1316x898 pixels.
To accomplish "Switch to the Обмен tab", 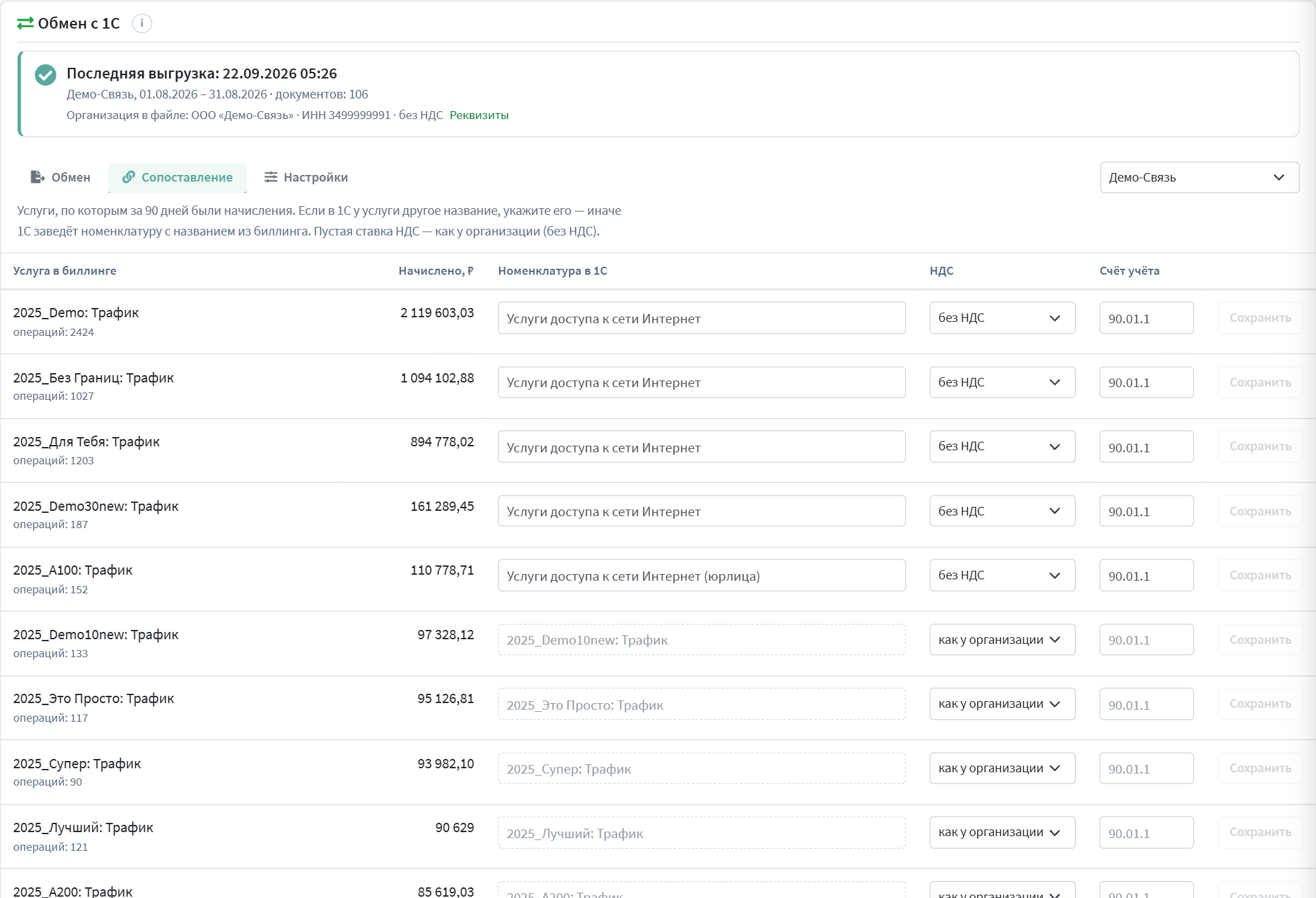I will 61,178.
